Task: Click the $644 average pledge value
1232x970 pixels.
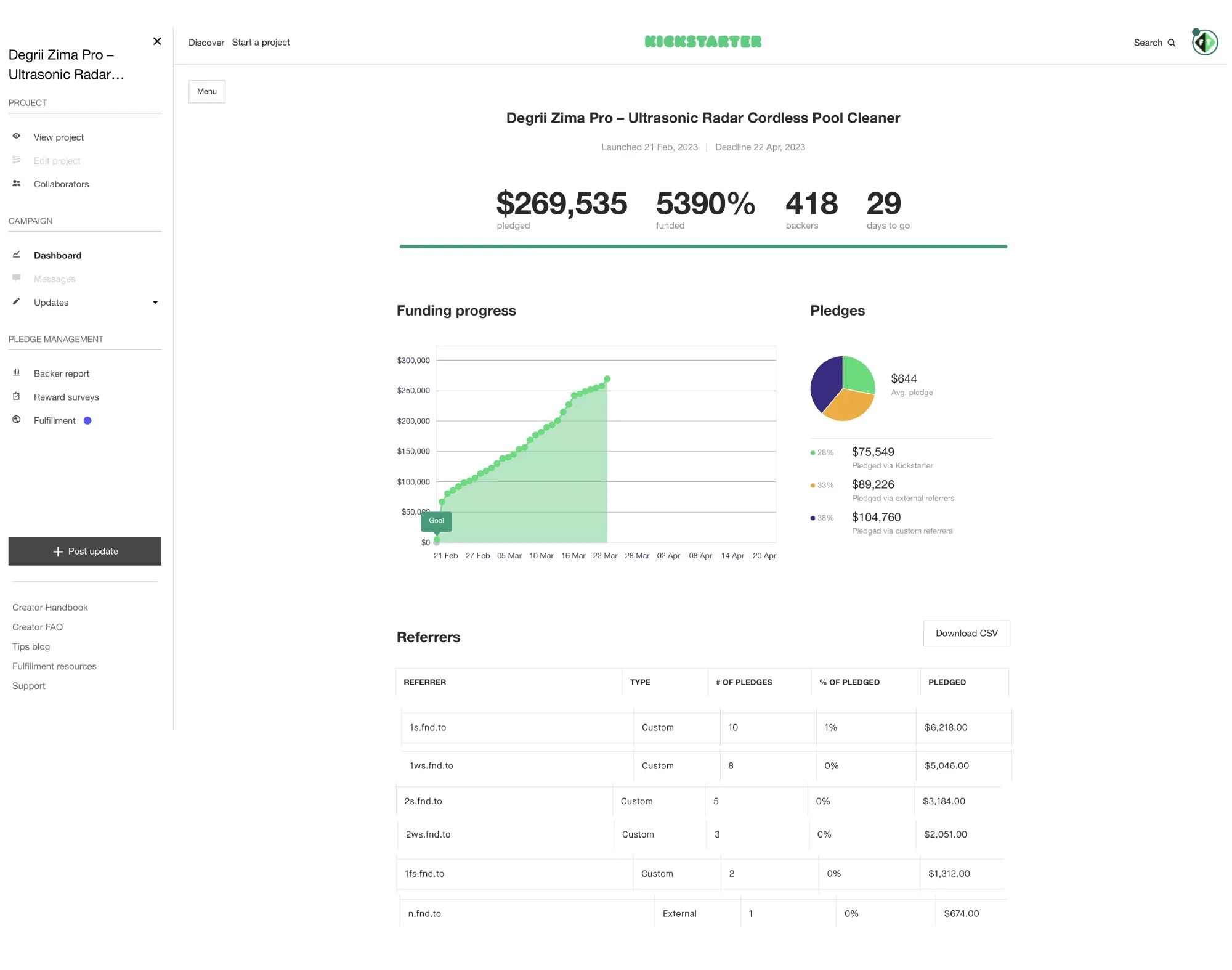Action: (x=904, y=379)
